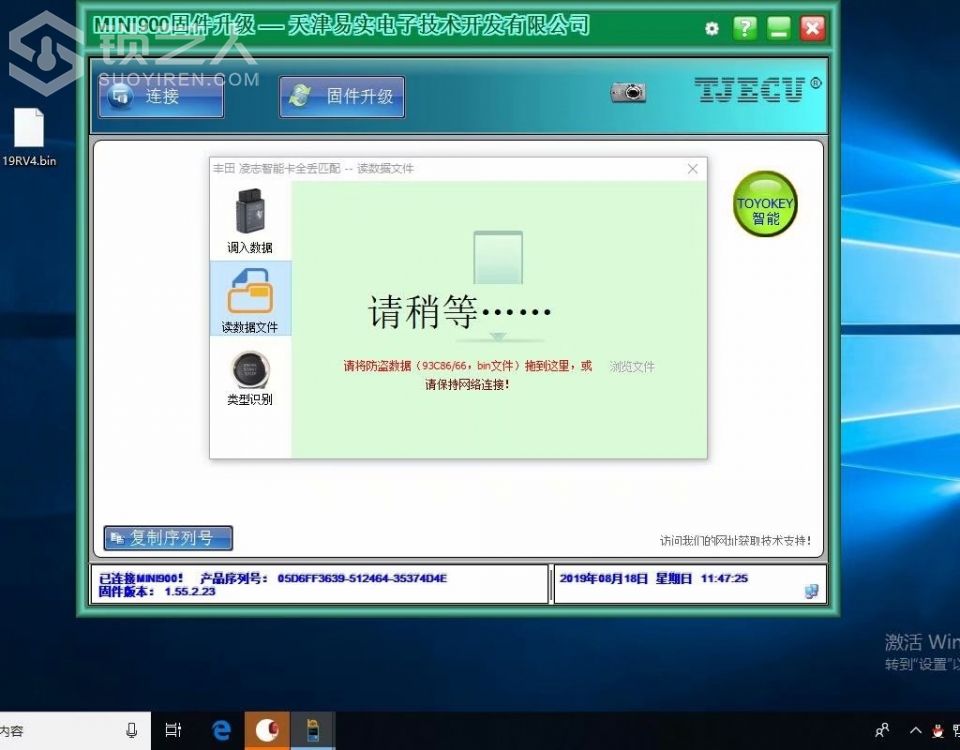Select the 19RV4.bin desktop file
Image resolution: width=960 pixels, height=750 pixels.
pos(29,137)
